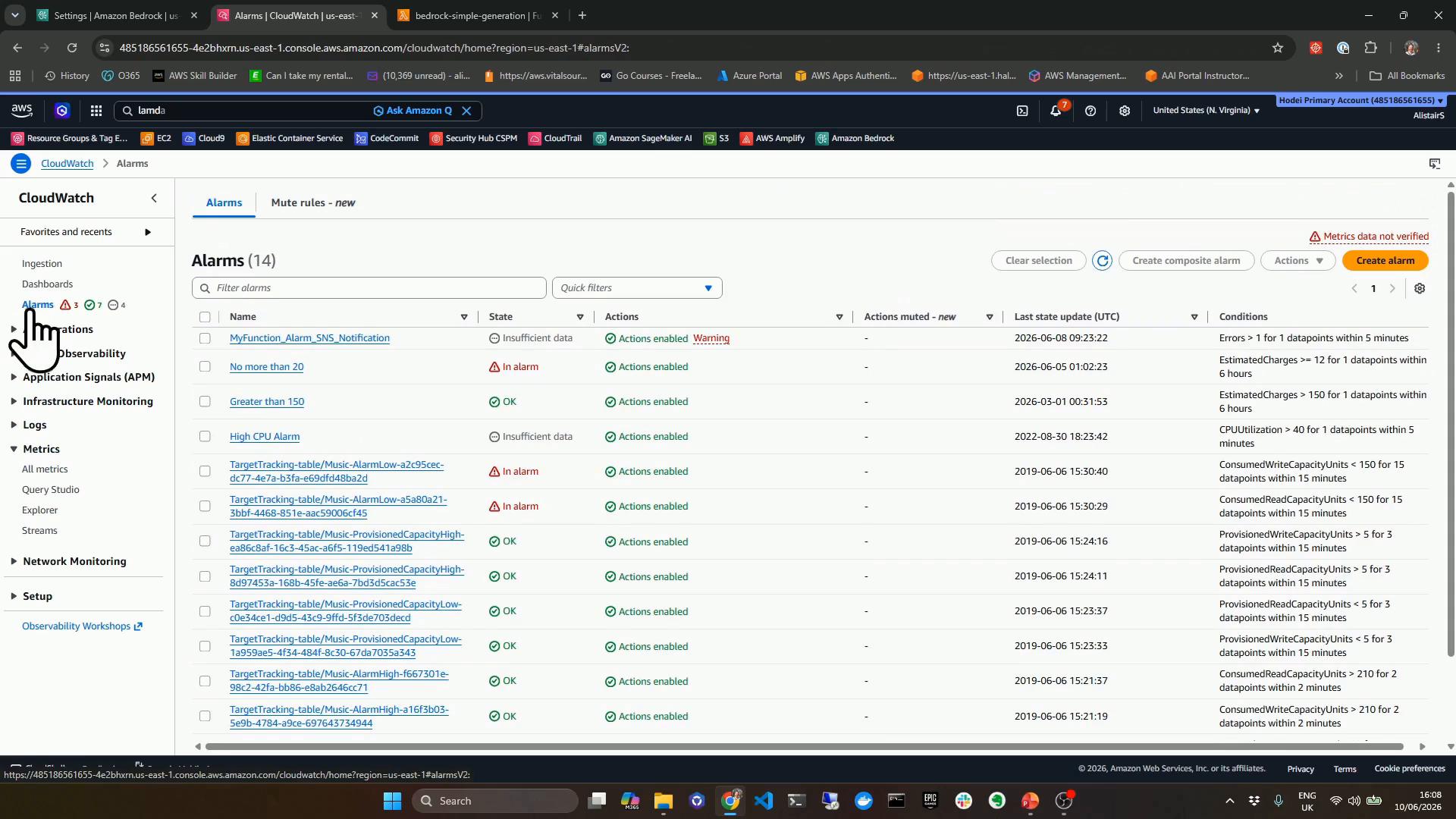Click the Create alarm button
This screenshot has width=1456, height=819.
tap(1385, 261)
